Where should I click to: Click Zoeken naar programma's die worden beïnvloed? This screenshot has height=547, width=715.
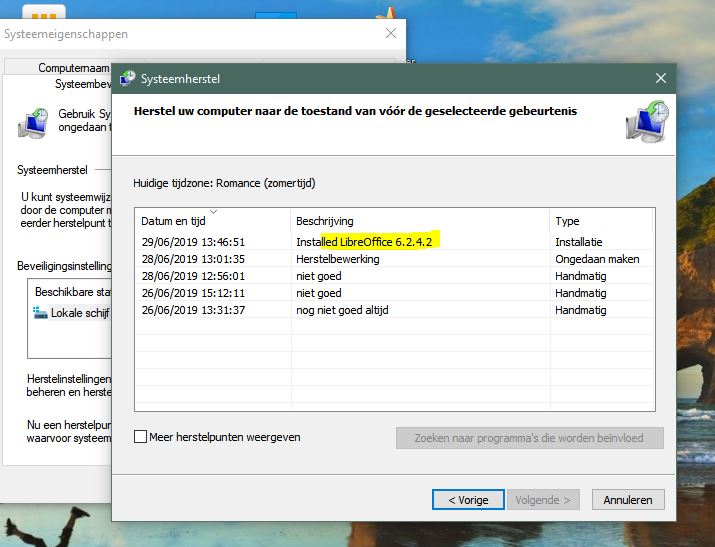[531, 438]
